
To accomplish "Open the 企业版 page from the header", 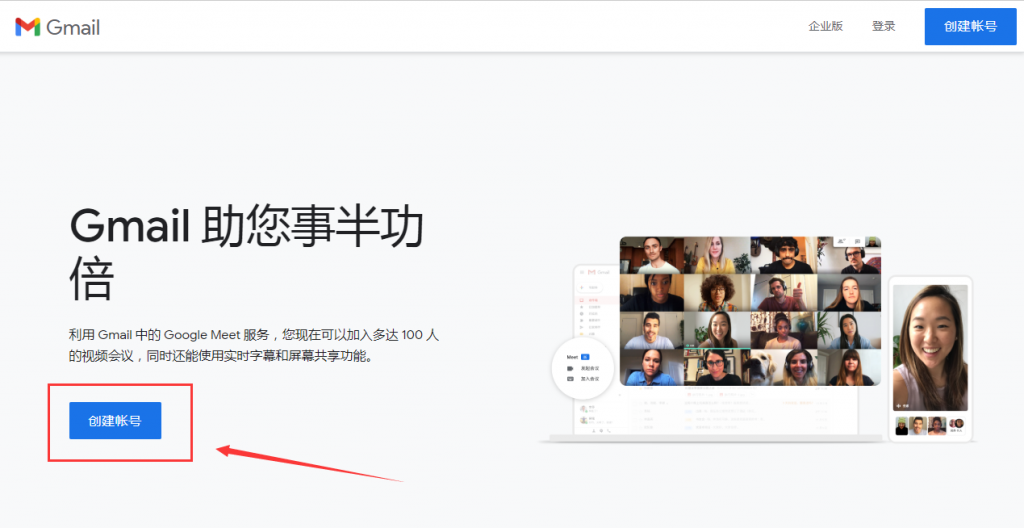I will pos(825,26).
